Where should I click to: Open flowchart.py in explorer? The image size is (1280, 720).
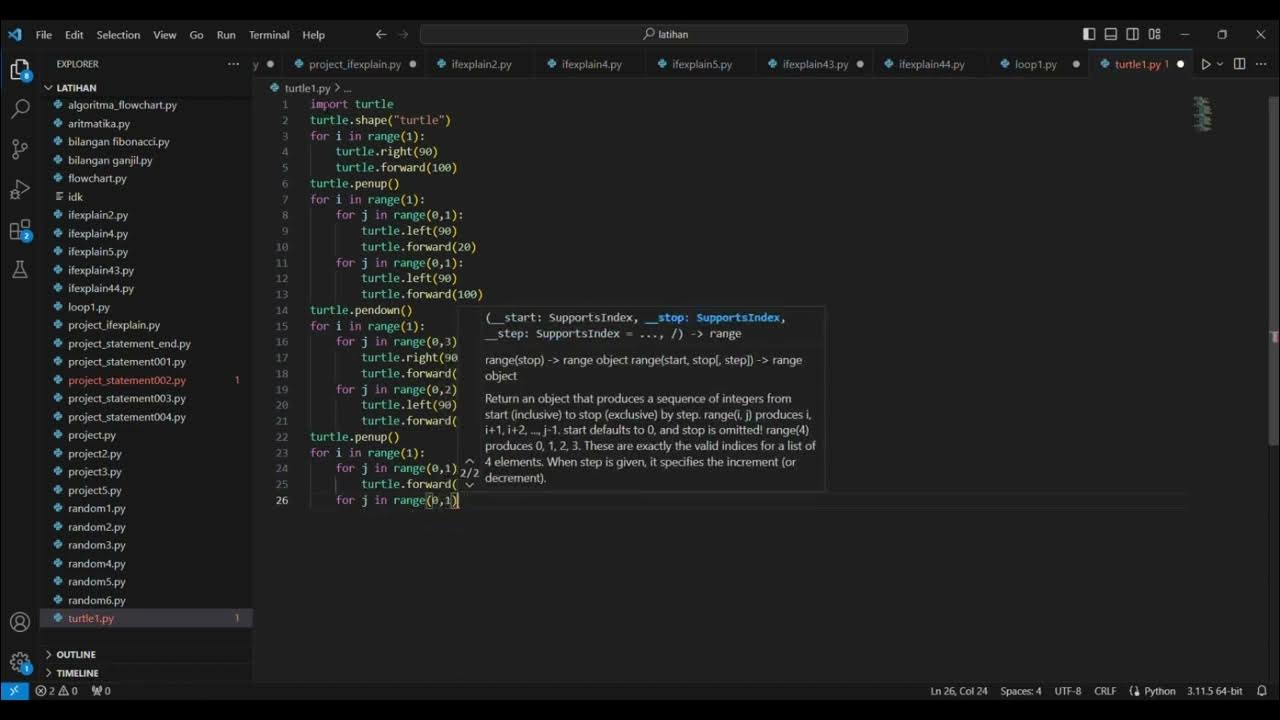pyautogui.click(x=97, y=178)
